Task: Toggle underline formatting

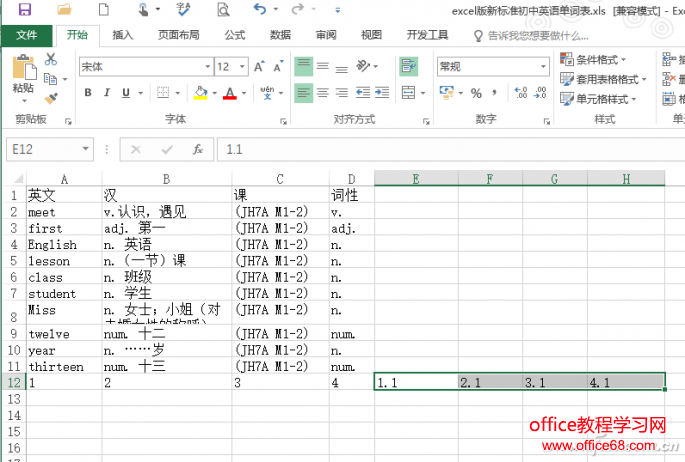Action: tap(126, 93)
